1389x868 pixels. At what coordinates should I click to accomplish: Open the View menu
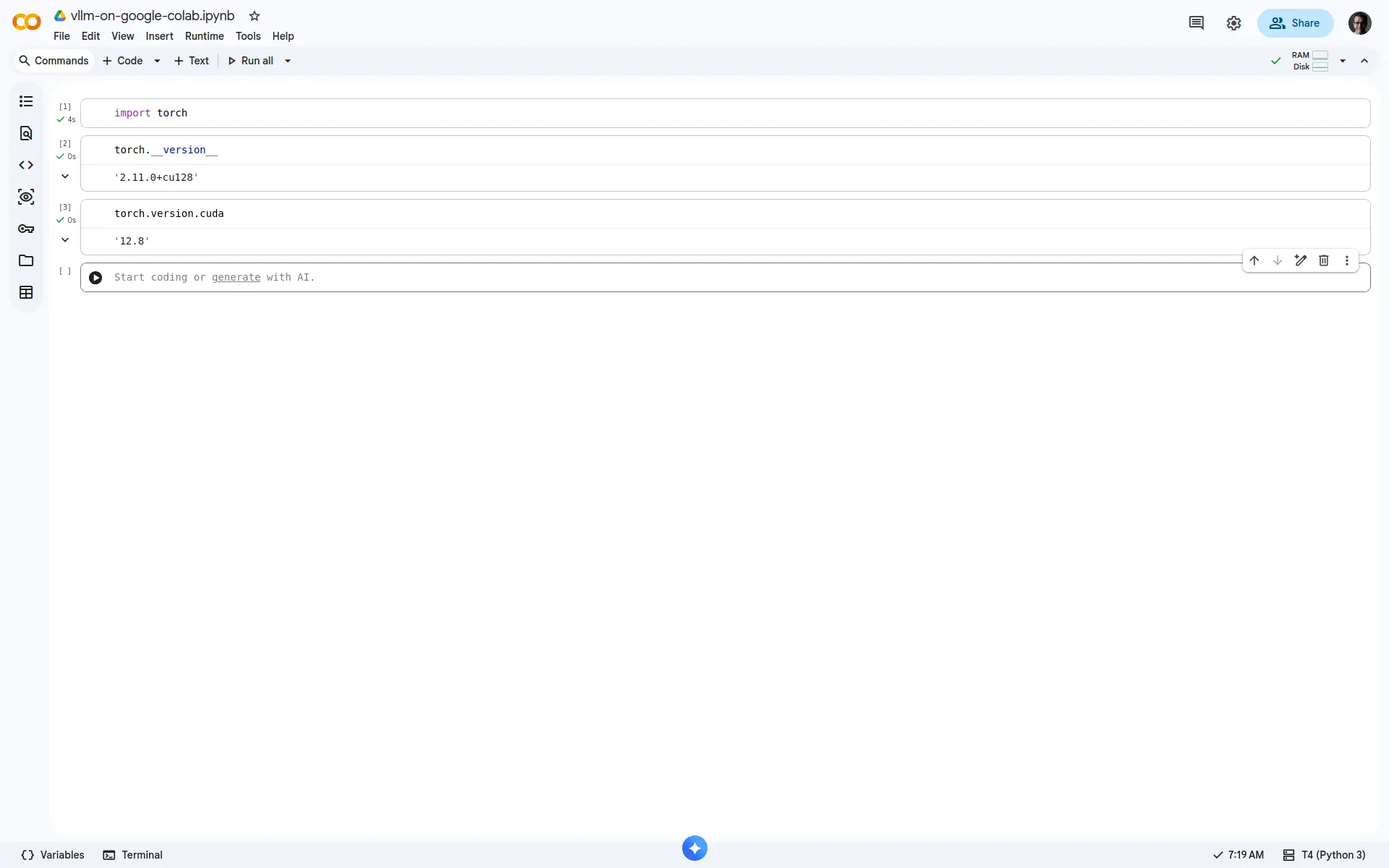[x=122, y=36]
